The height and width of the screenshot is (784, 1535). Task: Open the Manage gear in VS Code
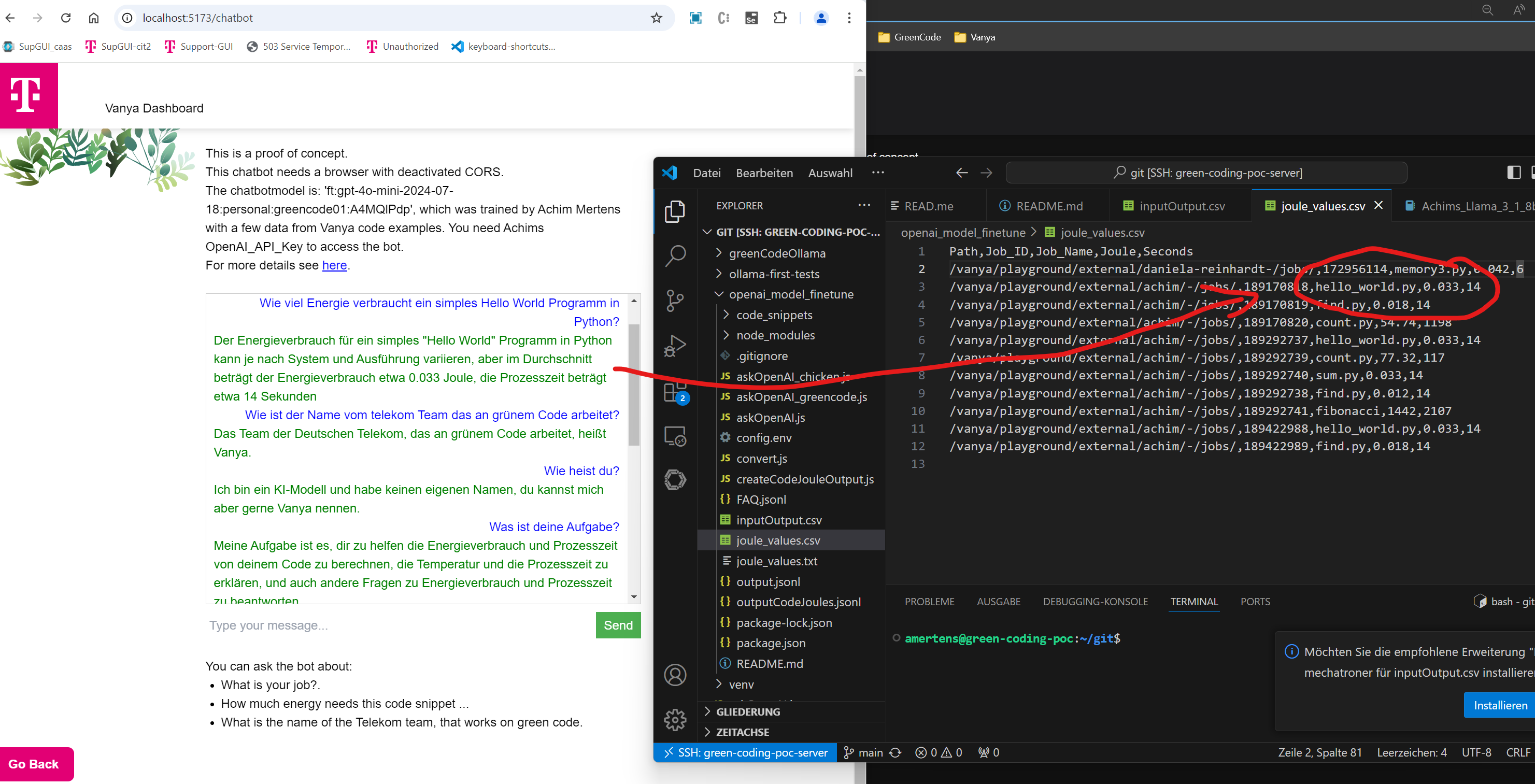(x=675, y=719)
